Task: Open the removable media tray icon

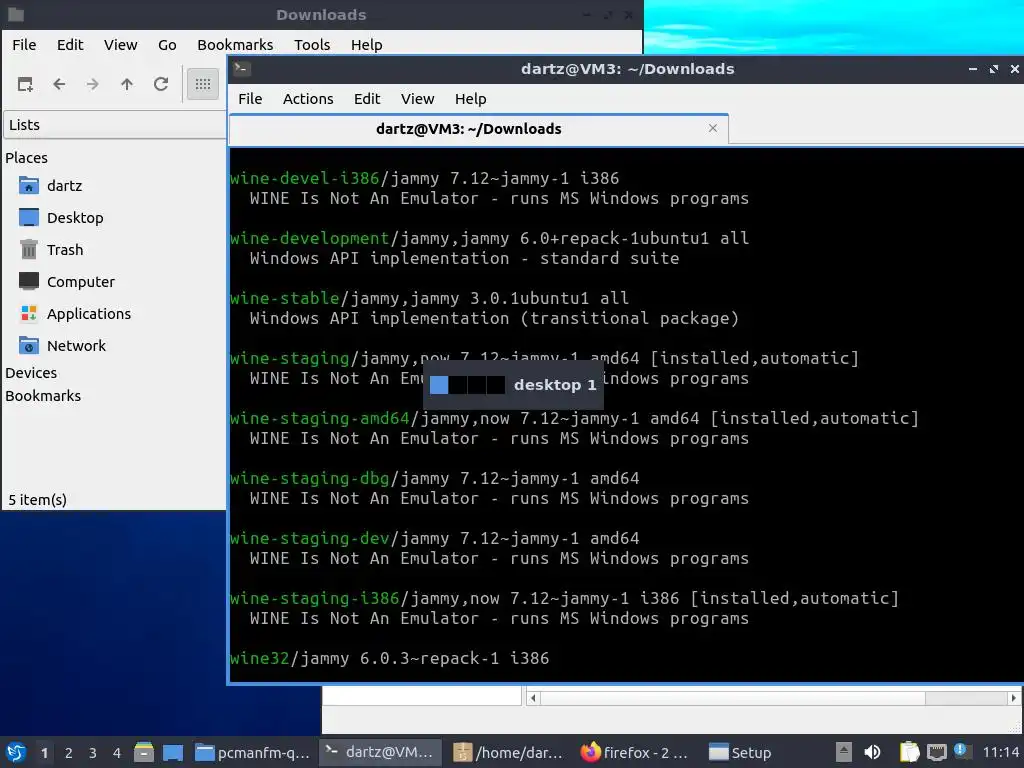Action: pyautogui.click(x=844, y=752)
